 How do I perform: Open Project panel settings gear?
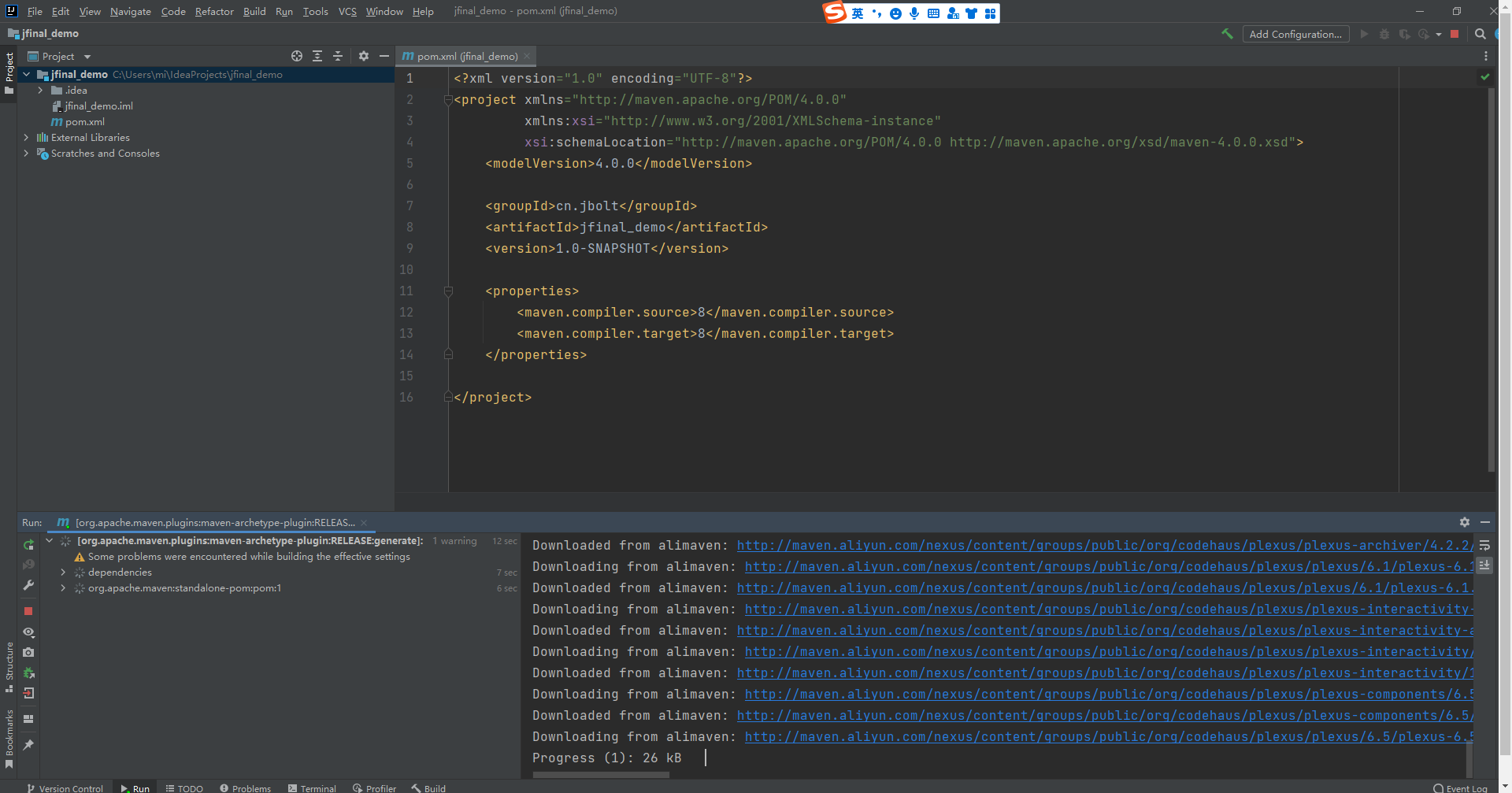click(363, 56)
